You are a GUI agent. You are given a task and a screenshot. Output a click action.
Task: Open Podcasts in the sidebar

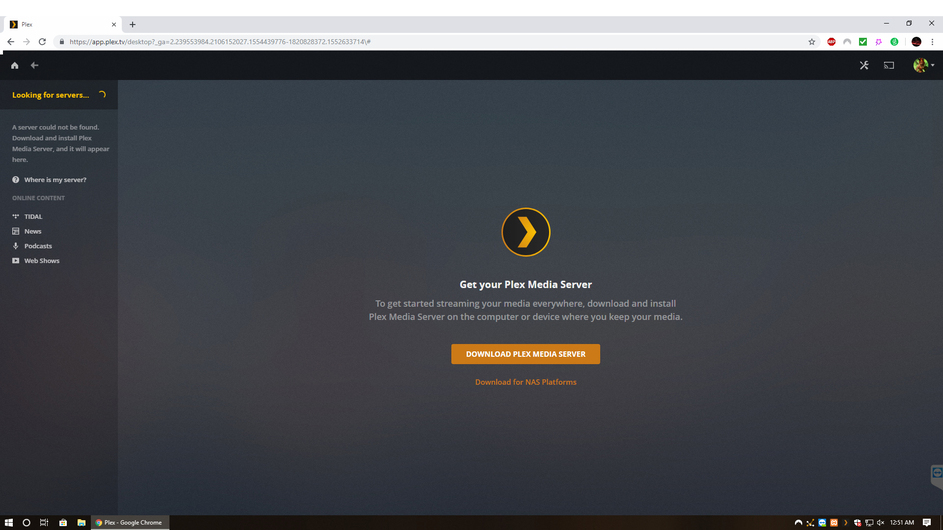[32, 246]
